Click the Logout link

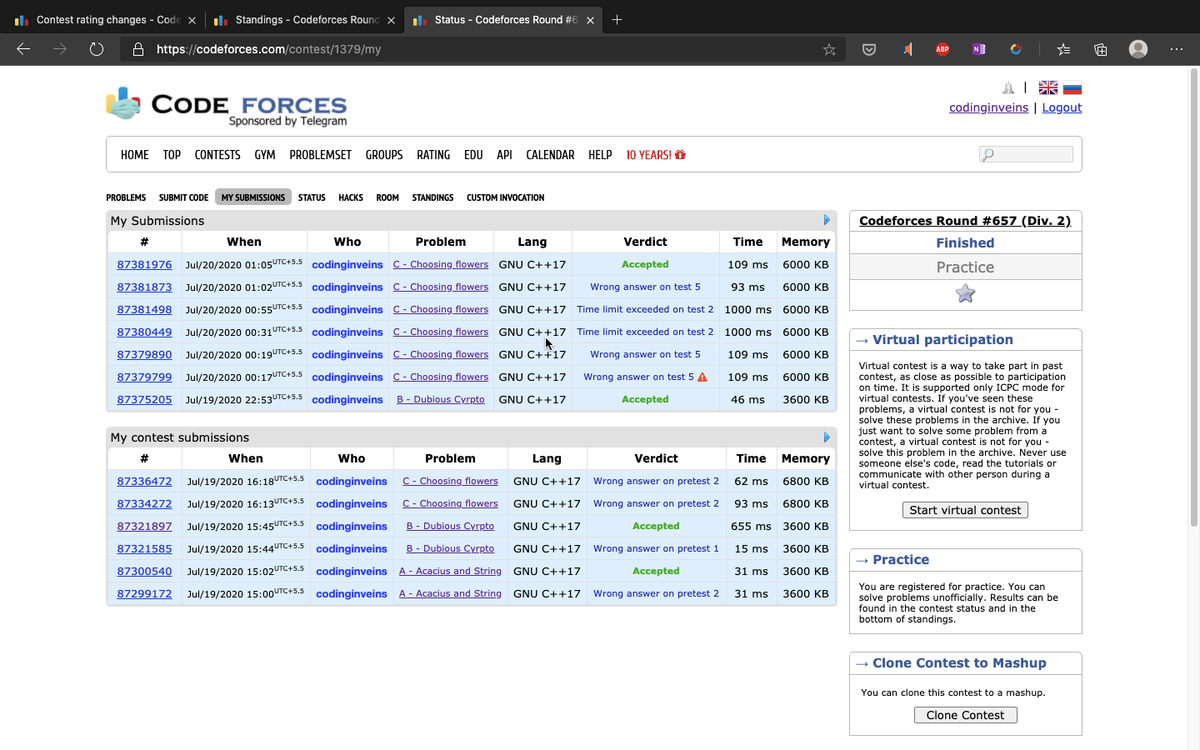click(1062, 108)
